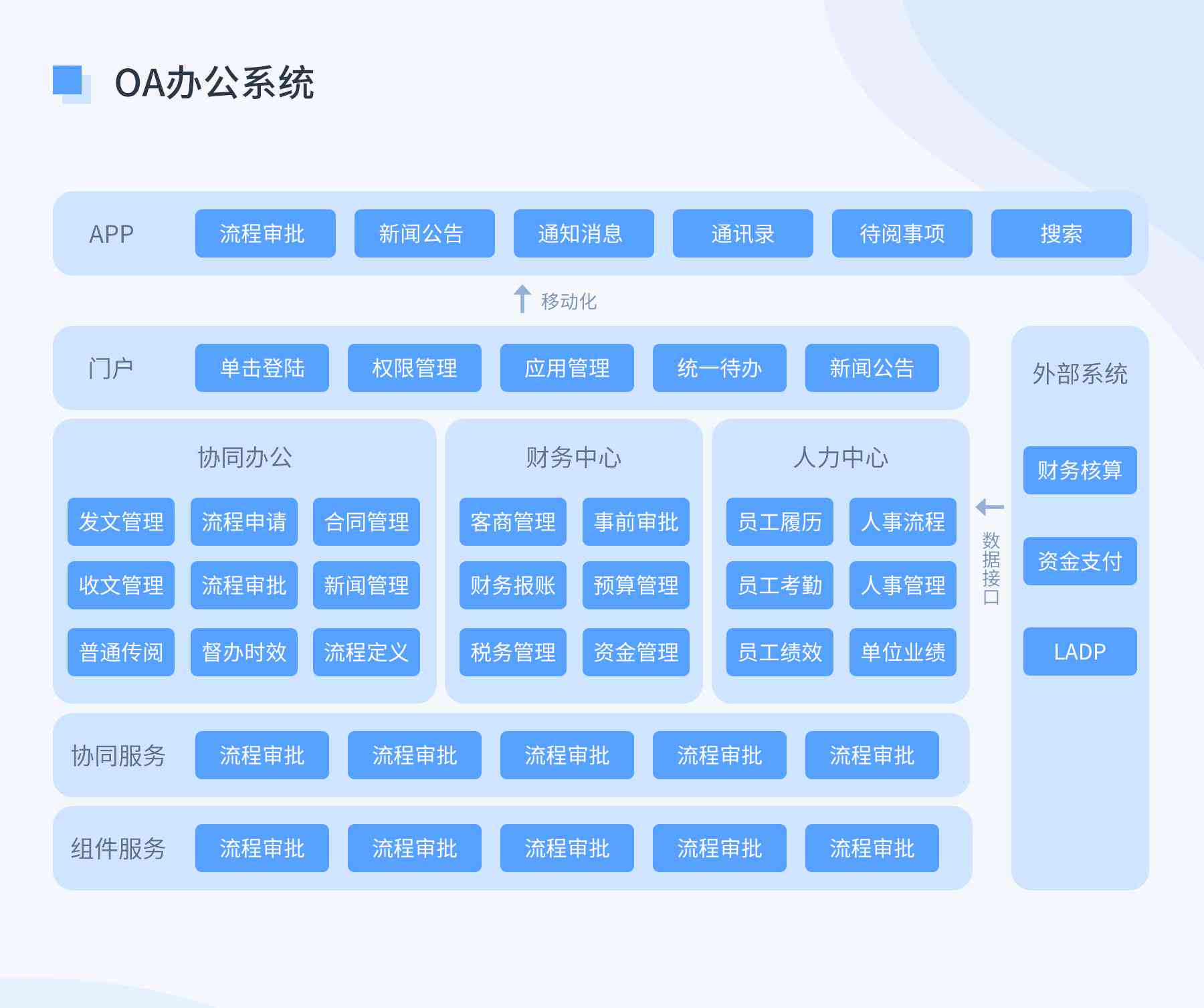The image size is (1204, 1008).
Task: Click the 协同服务 row label
Action: tap(118, 756)
